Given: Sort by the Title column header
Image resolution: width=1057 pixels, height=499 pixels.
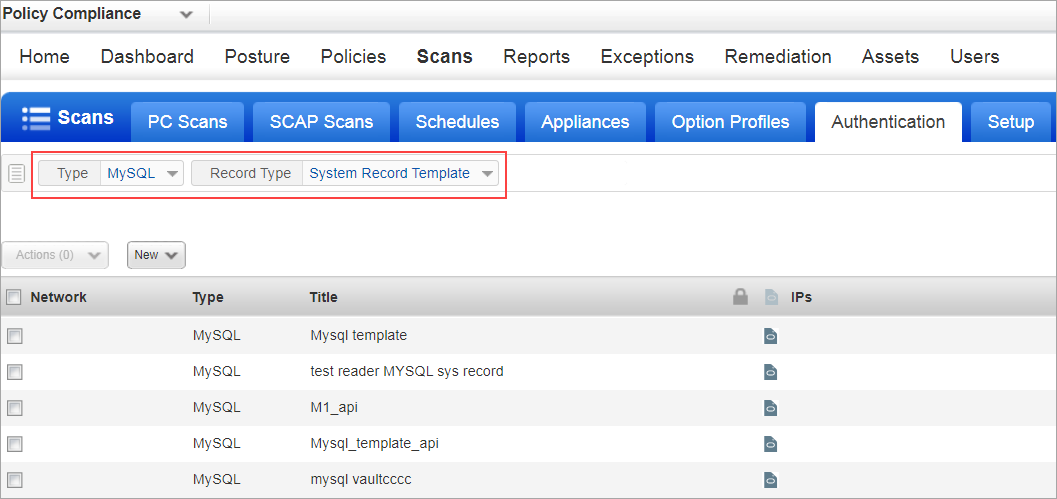Looking at the screenshot, I should pos(323,297).
